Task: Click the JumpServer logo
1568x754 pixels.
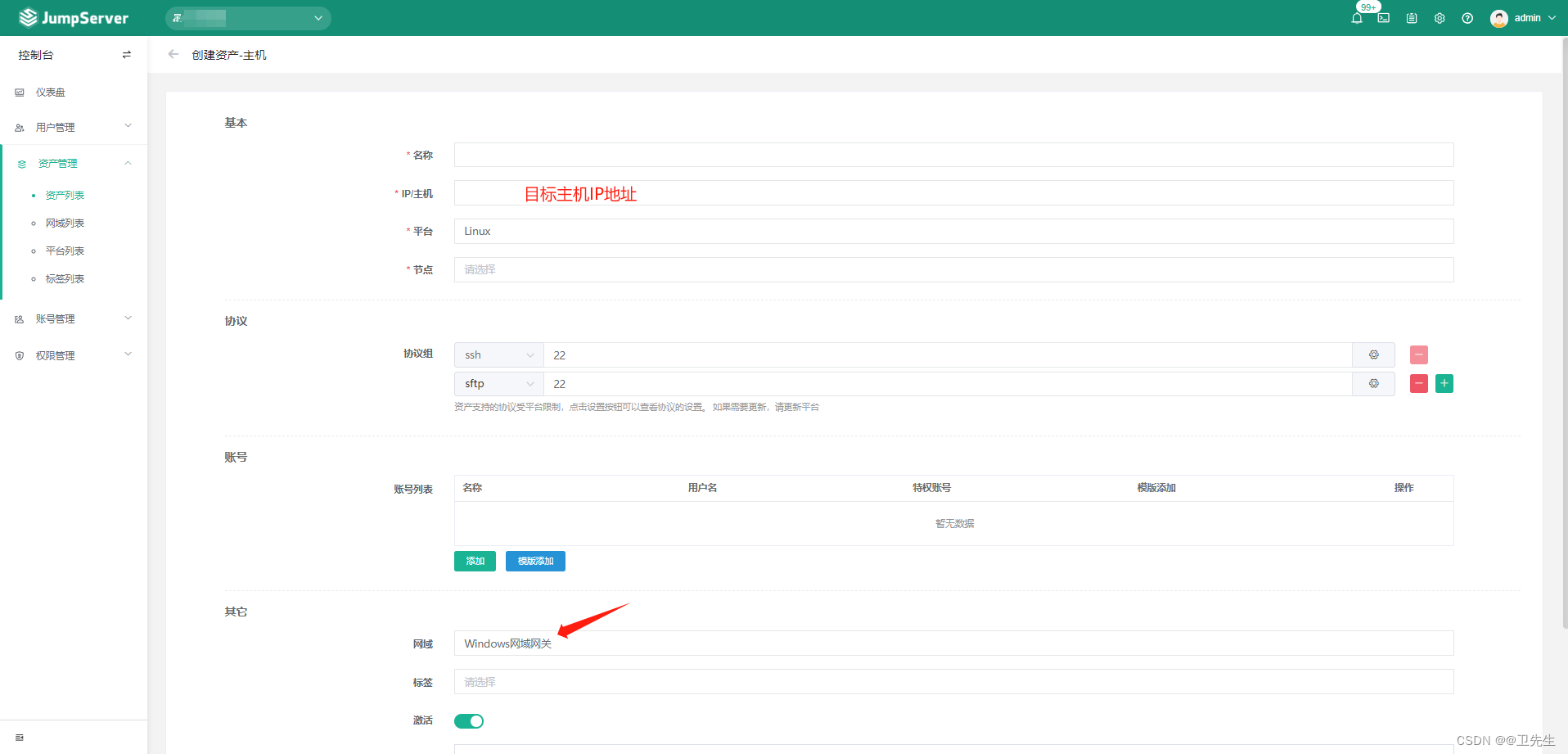Action: (74, 17)
